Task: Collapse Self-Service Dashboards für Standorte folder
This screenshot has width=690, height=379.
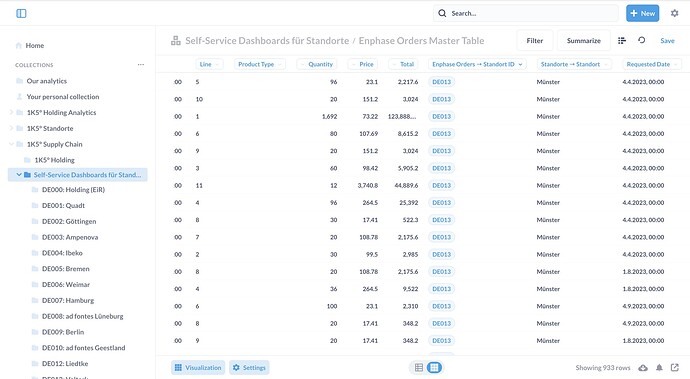Action: click(19, 175)
